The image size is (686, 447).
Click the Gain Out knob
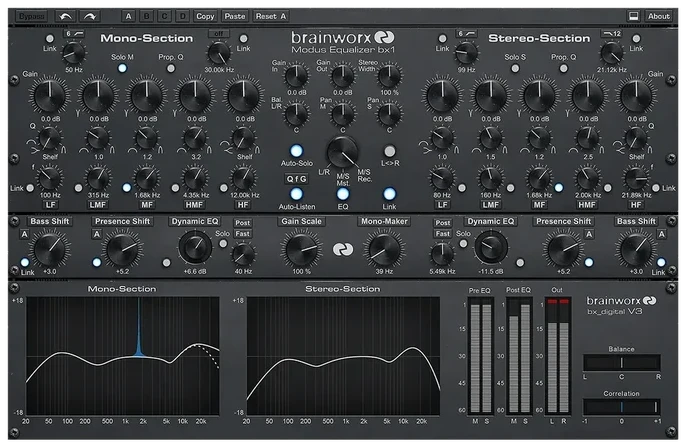click(x=343, y=75)
